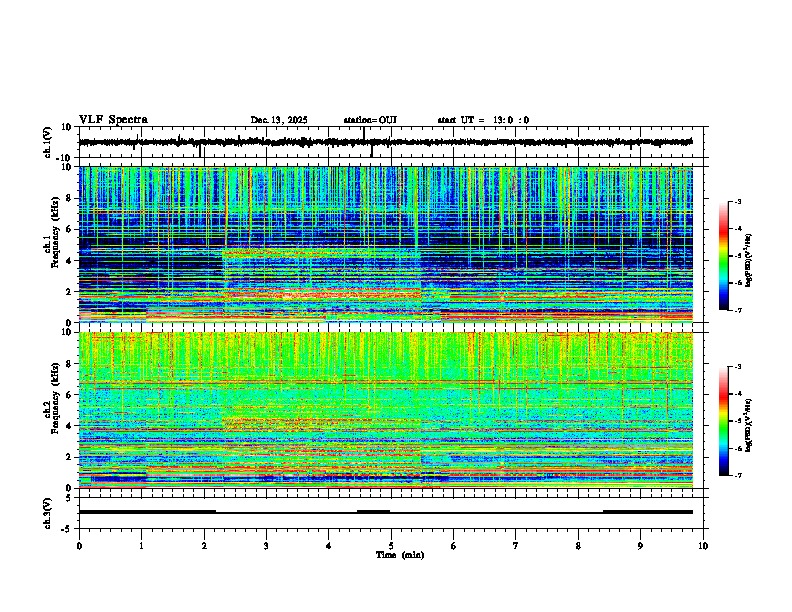Click the time axis tick label "5"
This screenshot has height=612, width=792.
(x=391, y=545)
